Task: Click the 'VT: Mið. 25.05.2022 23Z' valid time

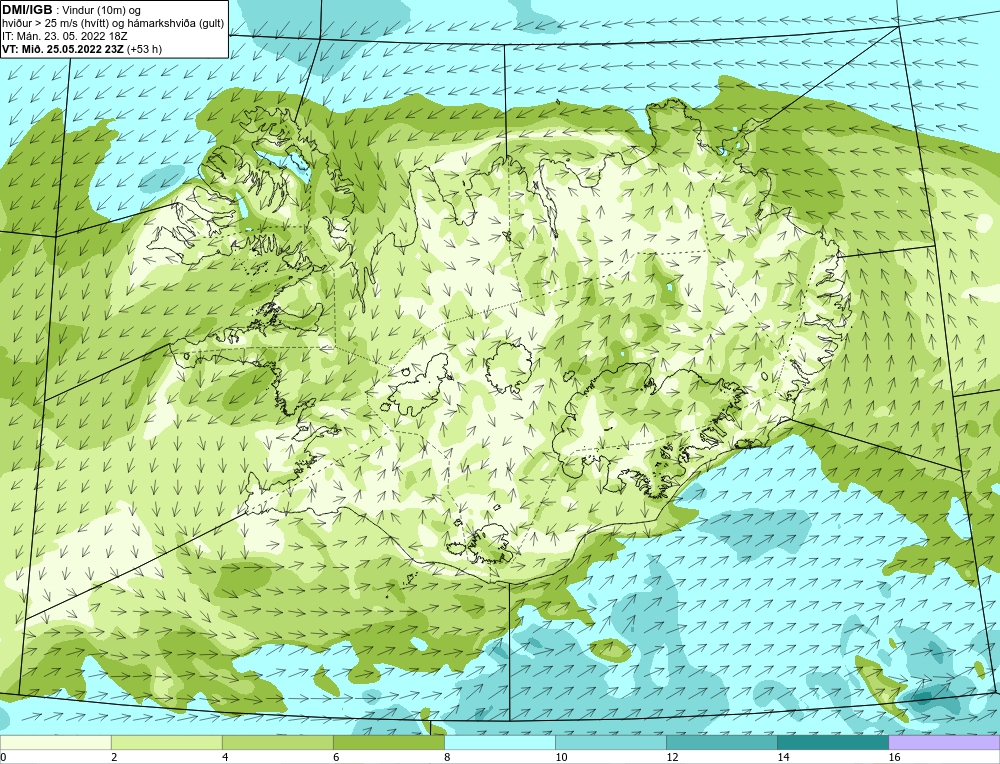Action: [63, 49]
